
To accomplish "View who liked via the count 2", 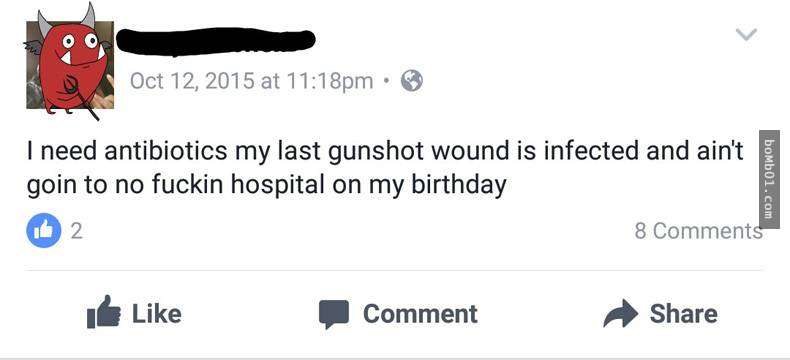I will pyautogui.click(x=76, y=231).
